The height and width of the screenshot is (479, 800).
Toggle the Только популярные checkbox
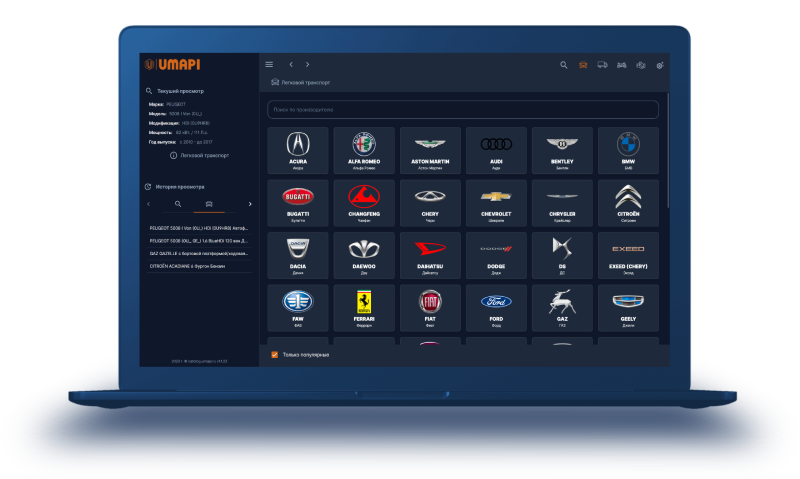(x=274, y=355)
